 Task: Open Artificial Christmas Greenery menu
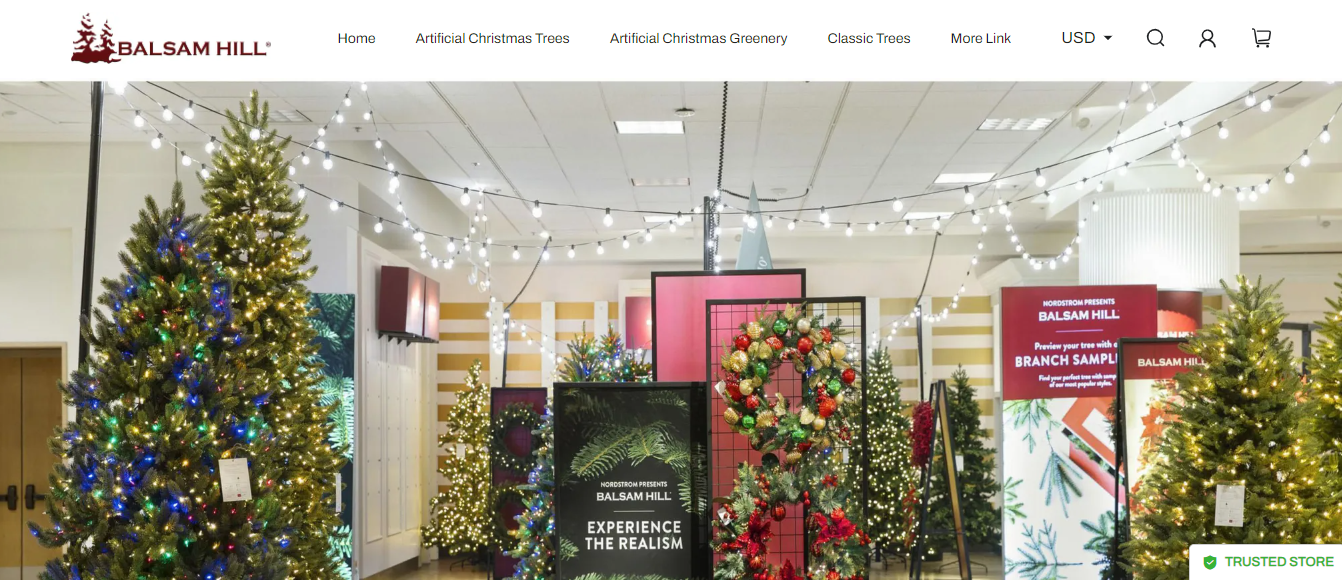pyautogui.click(x=699, y=38)
